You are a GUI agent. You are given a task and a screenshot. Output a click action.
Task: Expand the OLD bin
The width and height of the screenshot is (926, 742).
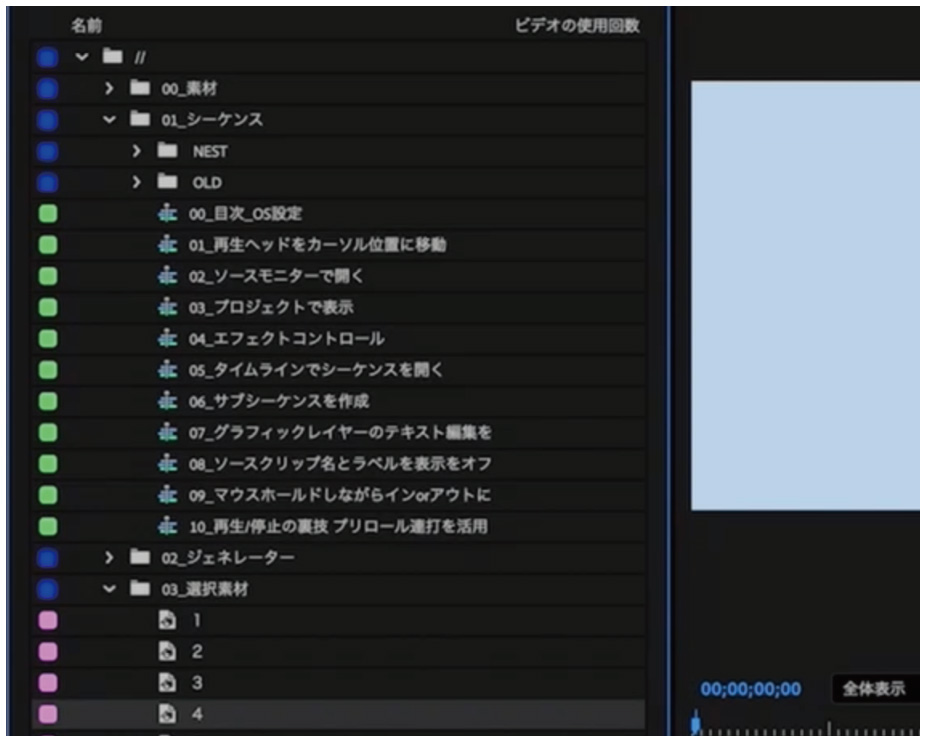click(x=138, y=183)
